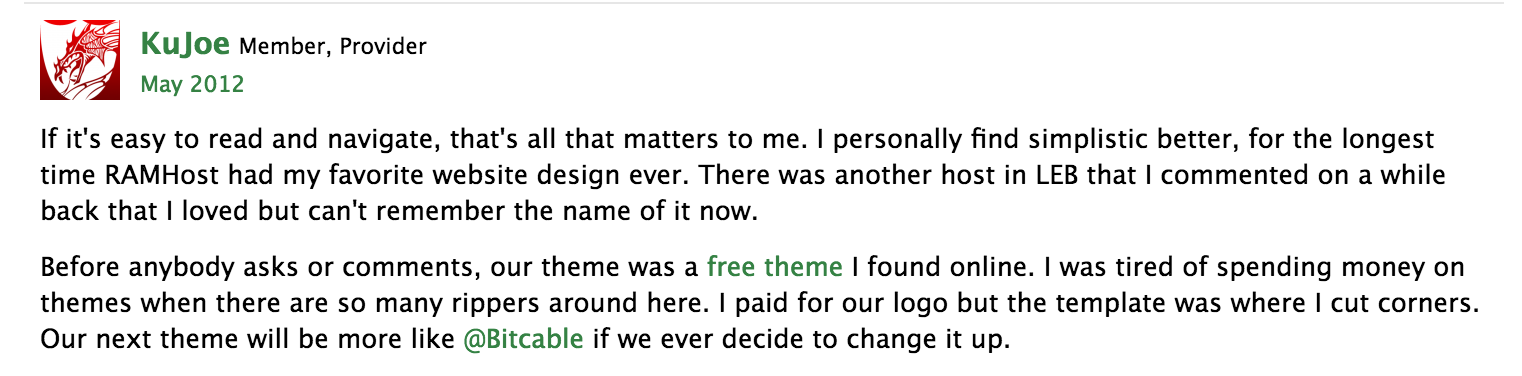Open the May 2012 post permalink

(192, 84)
